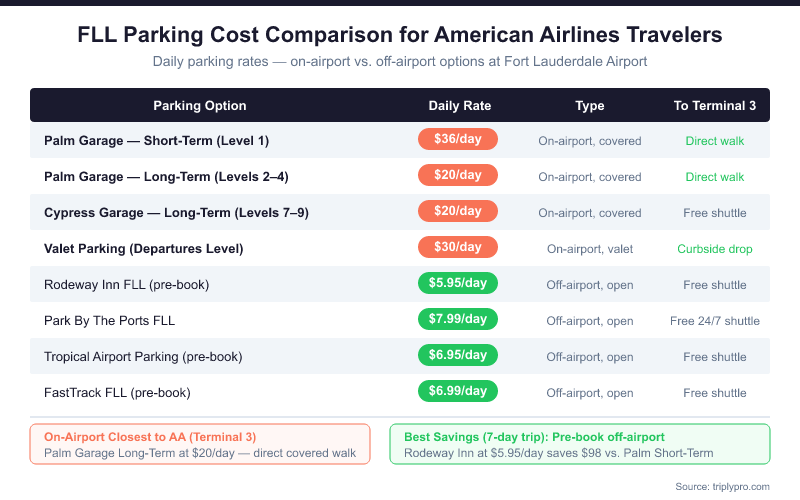Select the Type column header
Image resolution: width=800 pixels, height=500 pixels.
coord(590,106)
